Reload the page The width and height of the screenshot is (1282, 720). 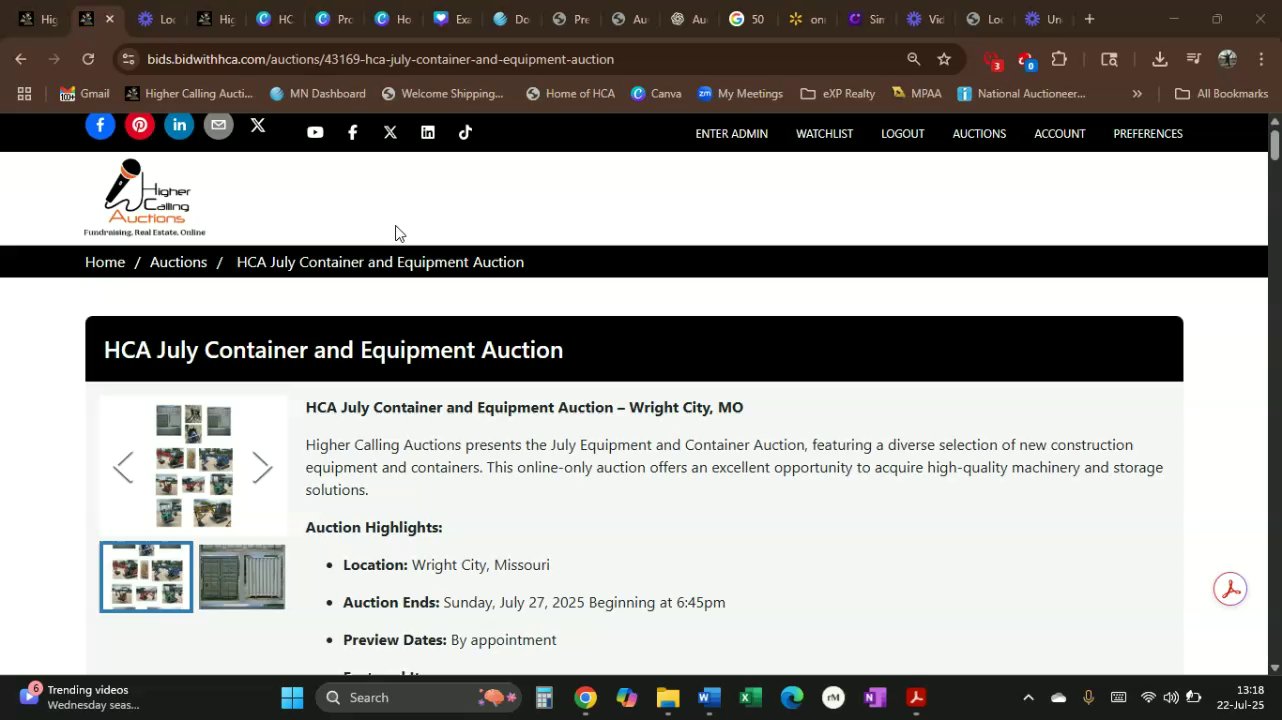(88, 59)
